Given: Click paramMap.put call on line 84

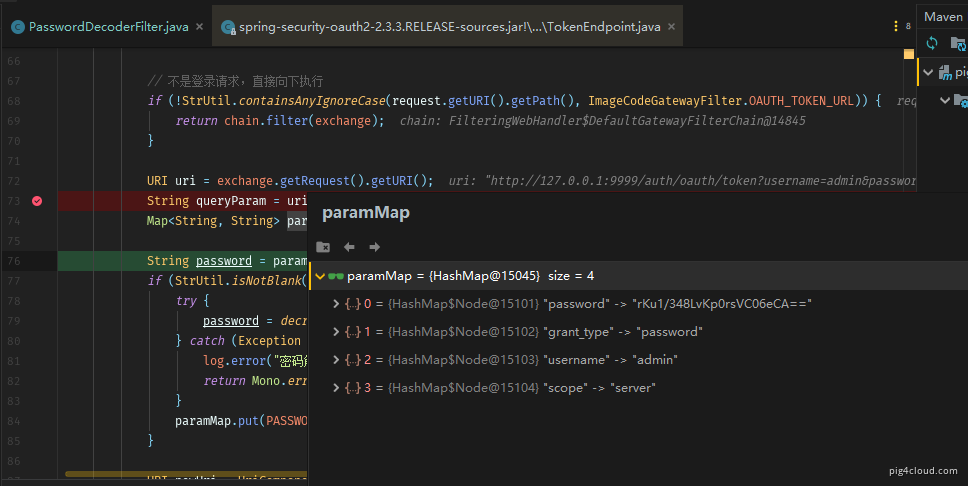Looking at the screenshot, I should 217,421.
